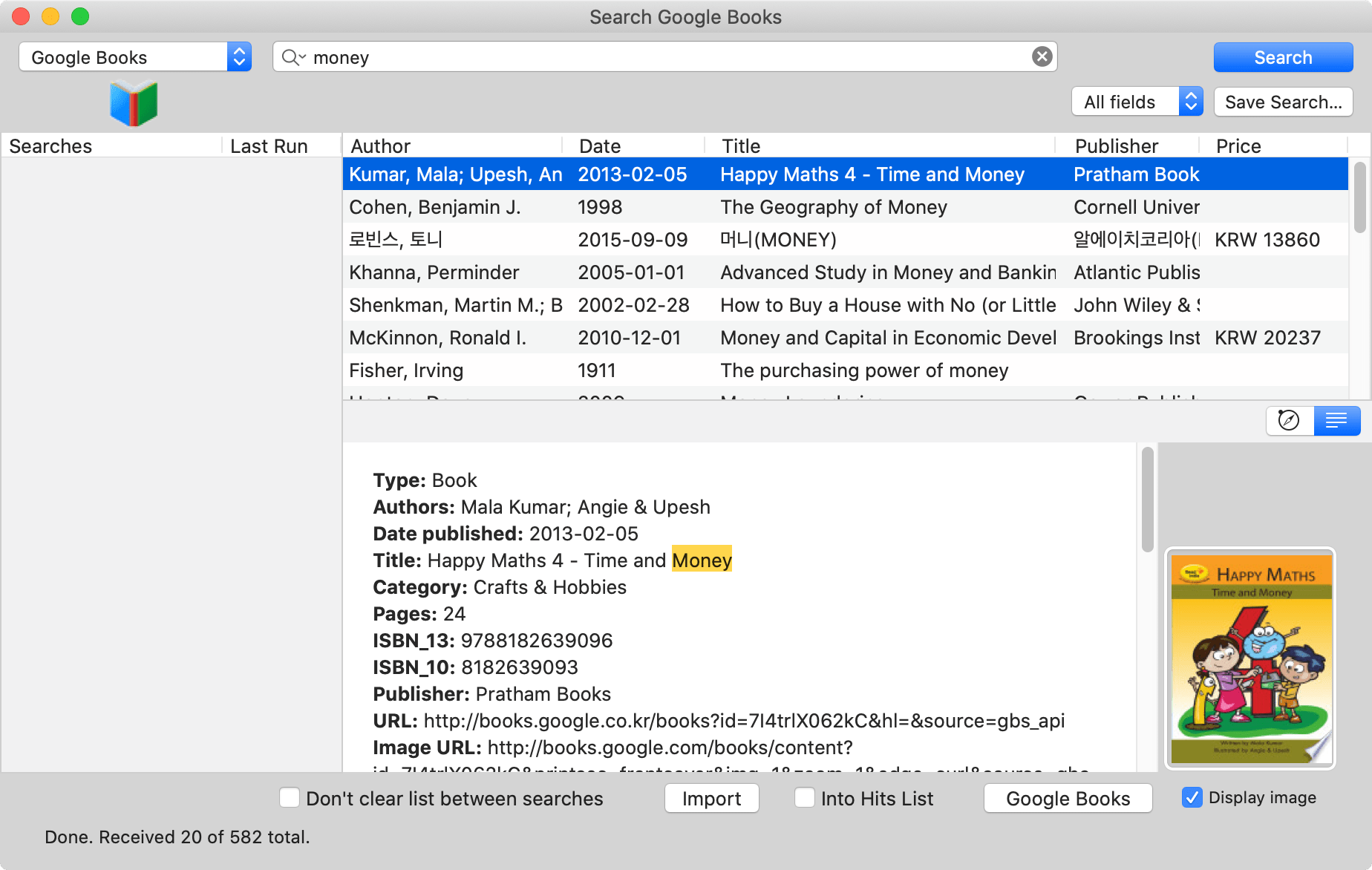This screenshot has width=1372, height=870.
Task: Click the green zoom window button
Action: [80, 16]
